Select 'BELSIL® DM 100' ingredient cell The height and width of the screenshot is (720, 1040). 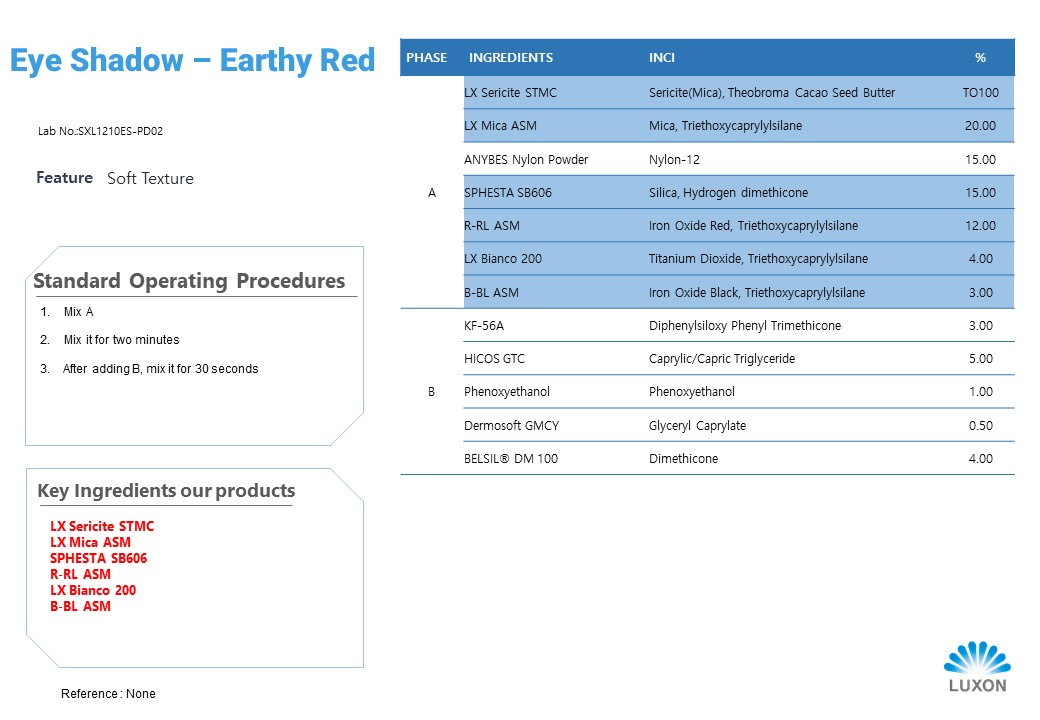point(511,459)
